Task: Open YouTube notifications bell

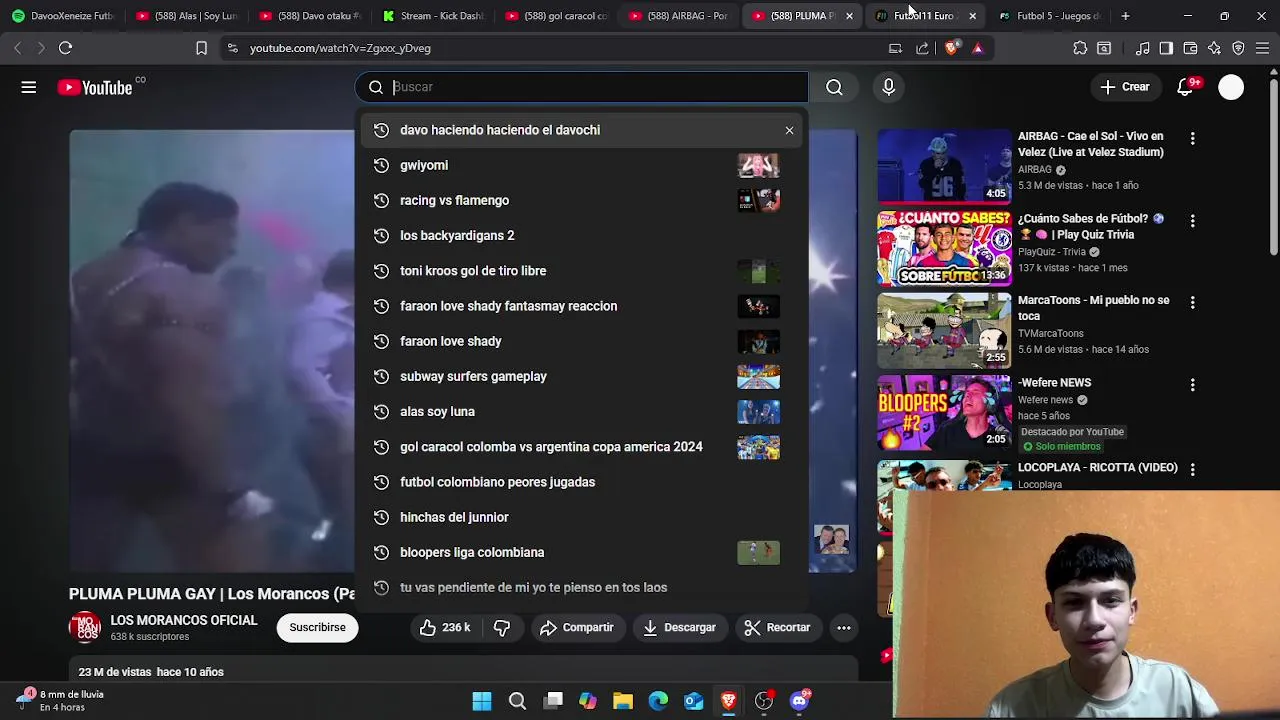Action: pos(1185,87)
